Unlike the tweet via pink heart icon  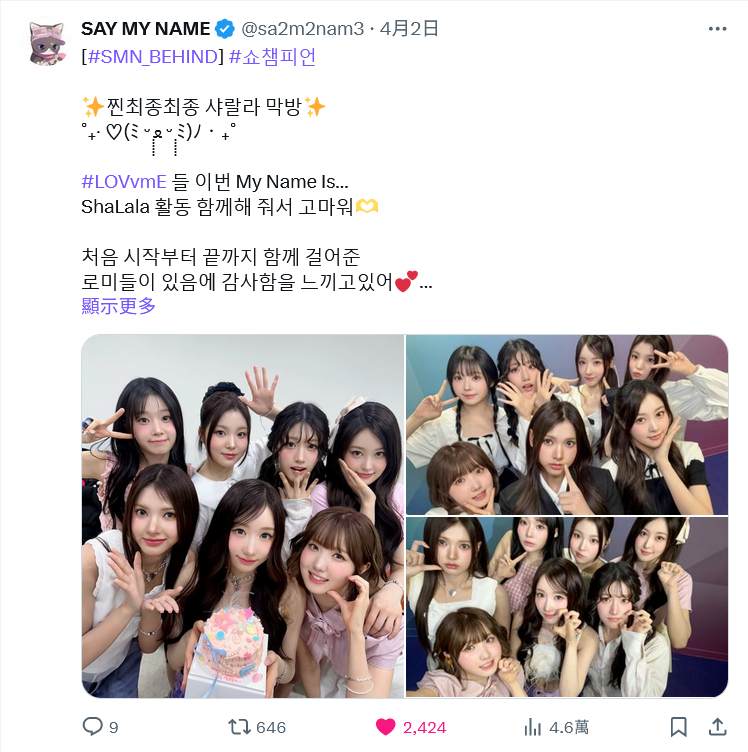pyautogui.click(x=386, y=727)
